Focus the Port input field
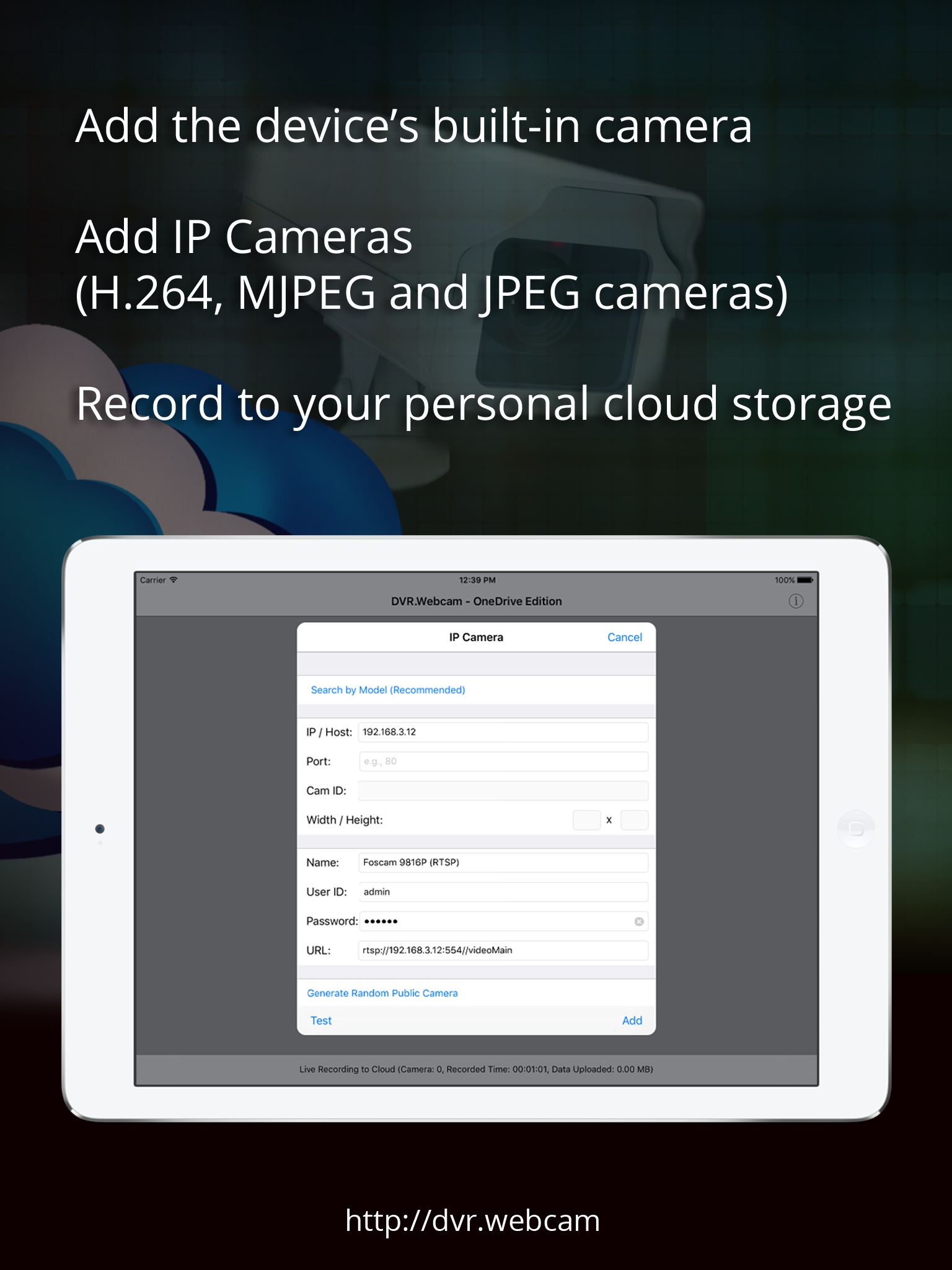 tap(503, 761)
